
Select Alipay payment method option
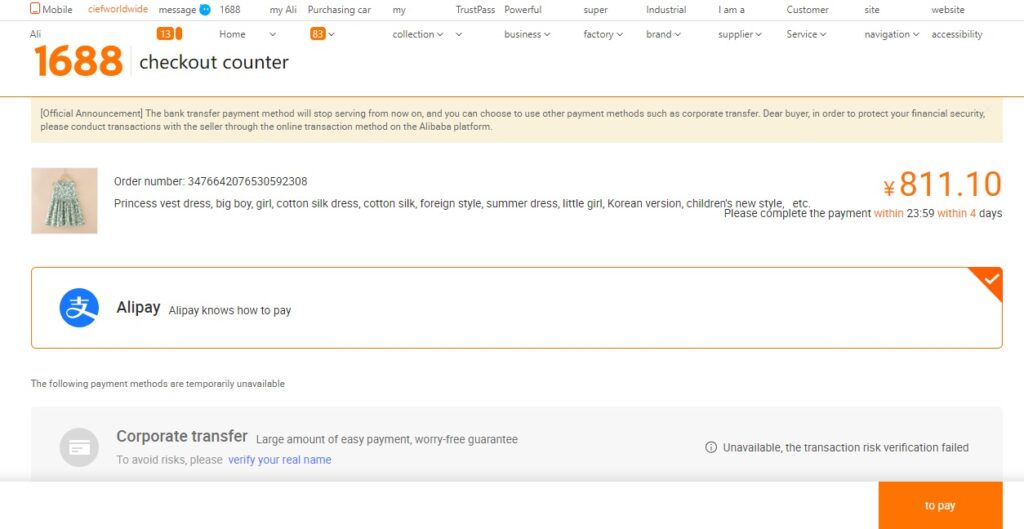pos(516,308)
